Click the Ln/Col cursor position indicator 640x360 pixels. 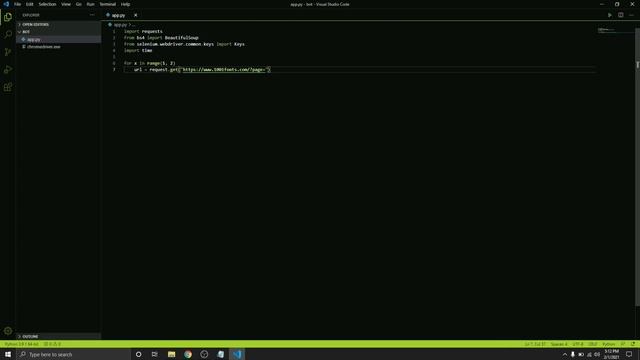coord(535,344)
